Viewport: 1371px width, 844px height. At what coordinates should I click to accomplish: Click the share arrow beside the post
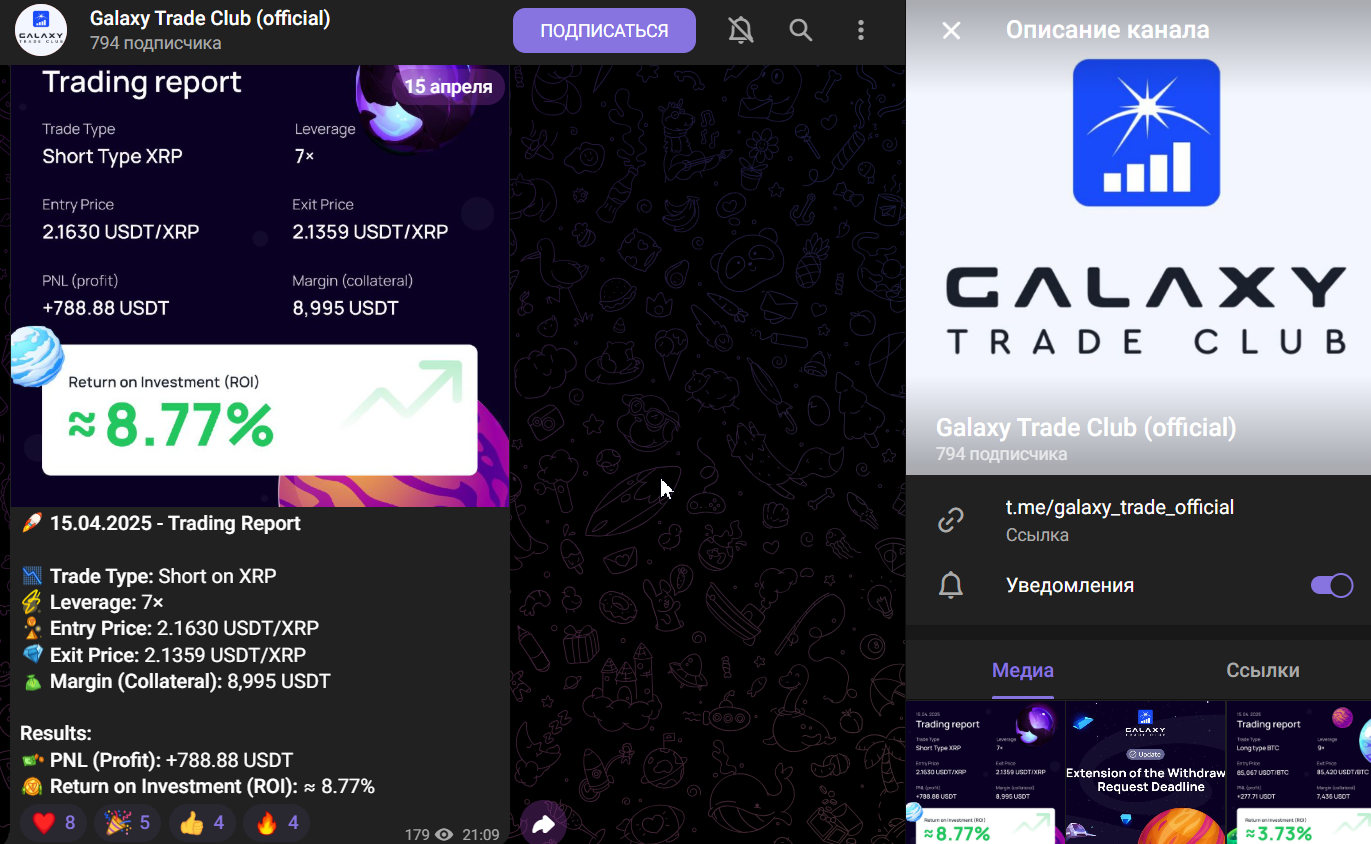(x=544, y=824)
